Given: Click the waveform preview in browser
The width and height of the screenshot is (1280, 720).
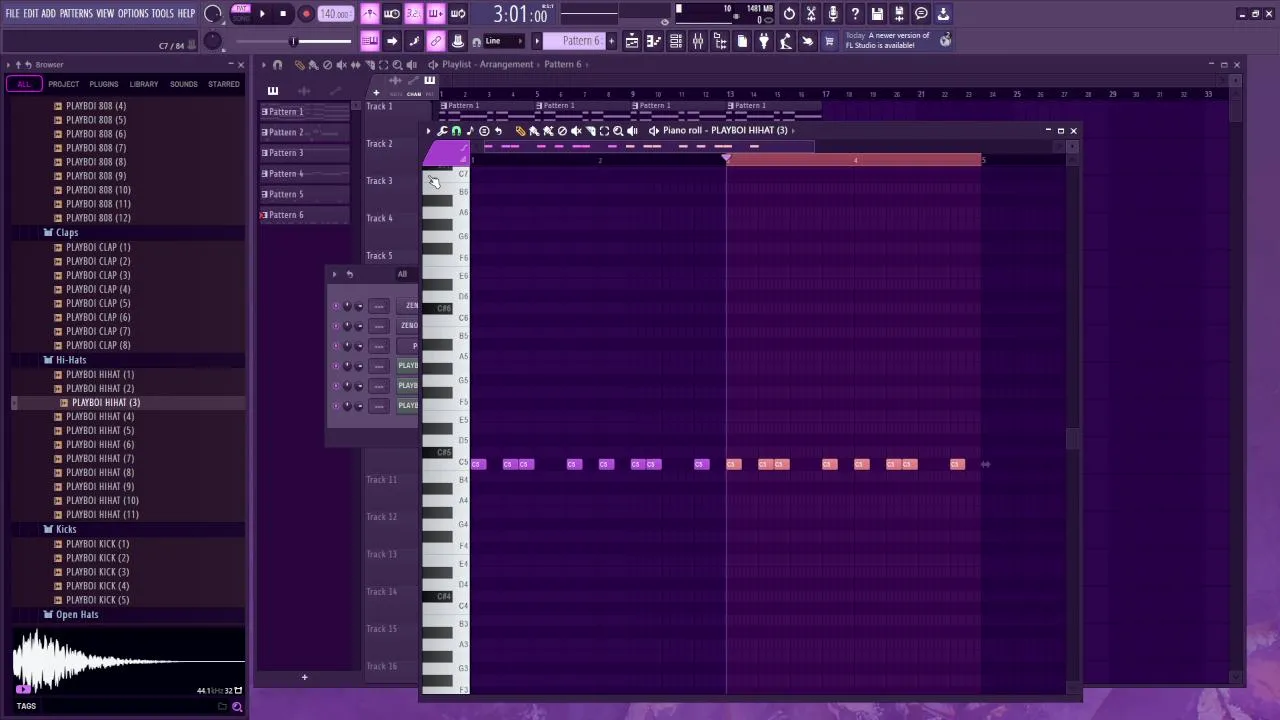Looking at the screenshot, I should tap(128, 661).
